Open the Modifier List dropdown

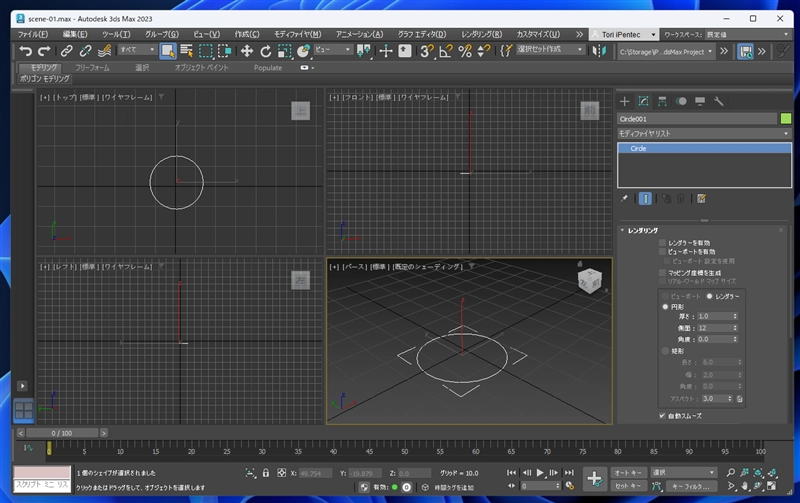704,134
